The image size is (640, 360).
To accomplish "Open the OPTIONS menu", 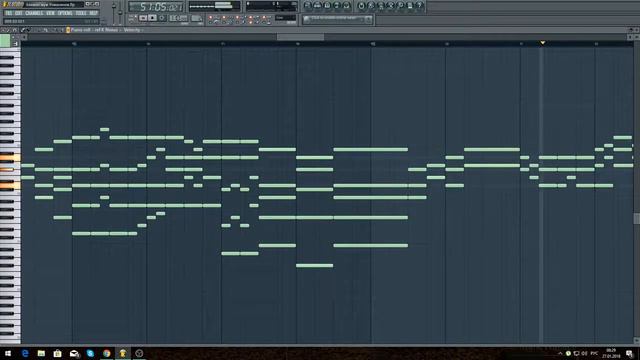I will point(65,13).
